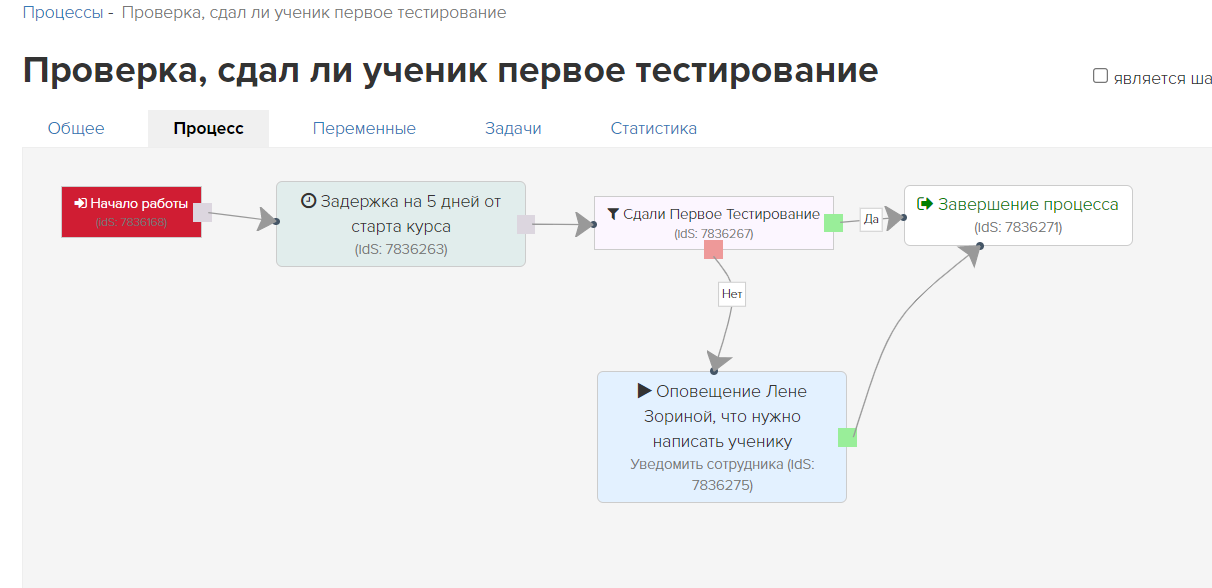
Task: Click '(IdS: 7836263)' under delay block
Action: [x=401, y=249]
